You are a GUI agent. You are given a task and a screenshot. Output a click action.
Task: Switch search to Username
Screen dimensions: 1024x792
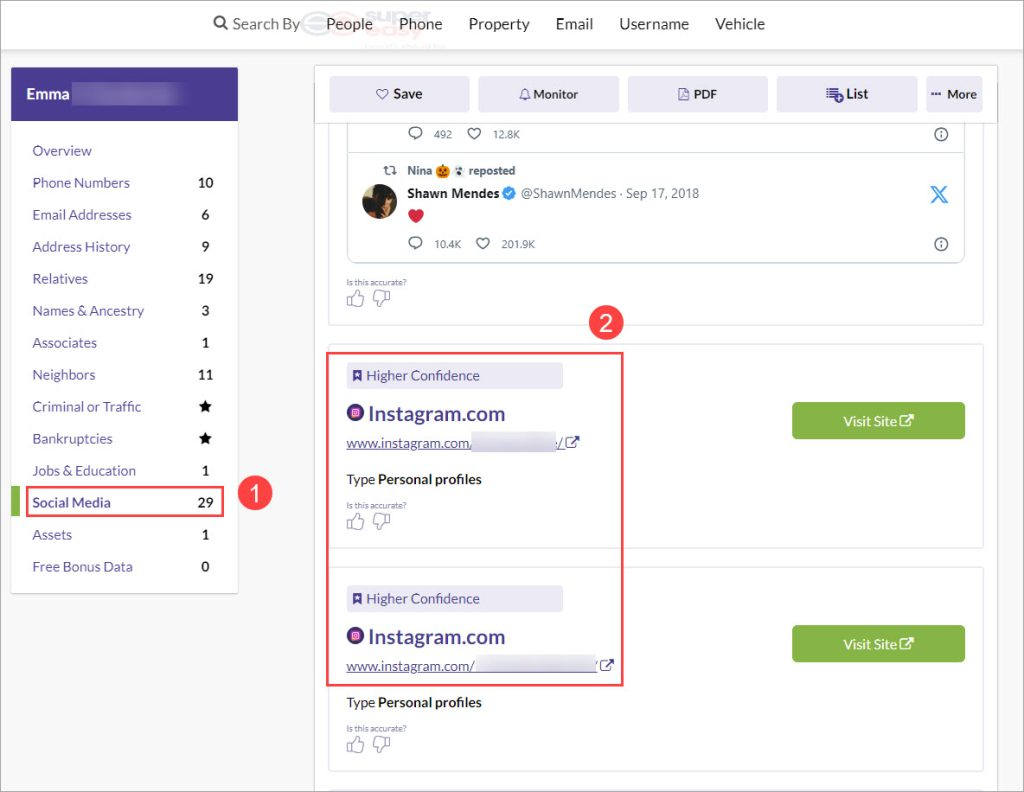pyautogui.click(x=654, y=24)
